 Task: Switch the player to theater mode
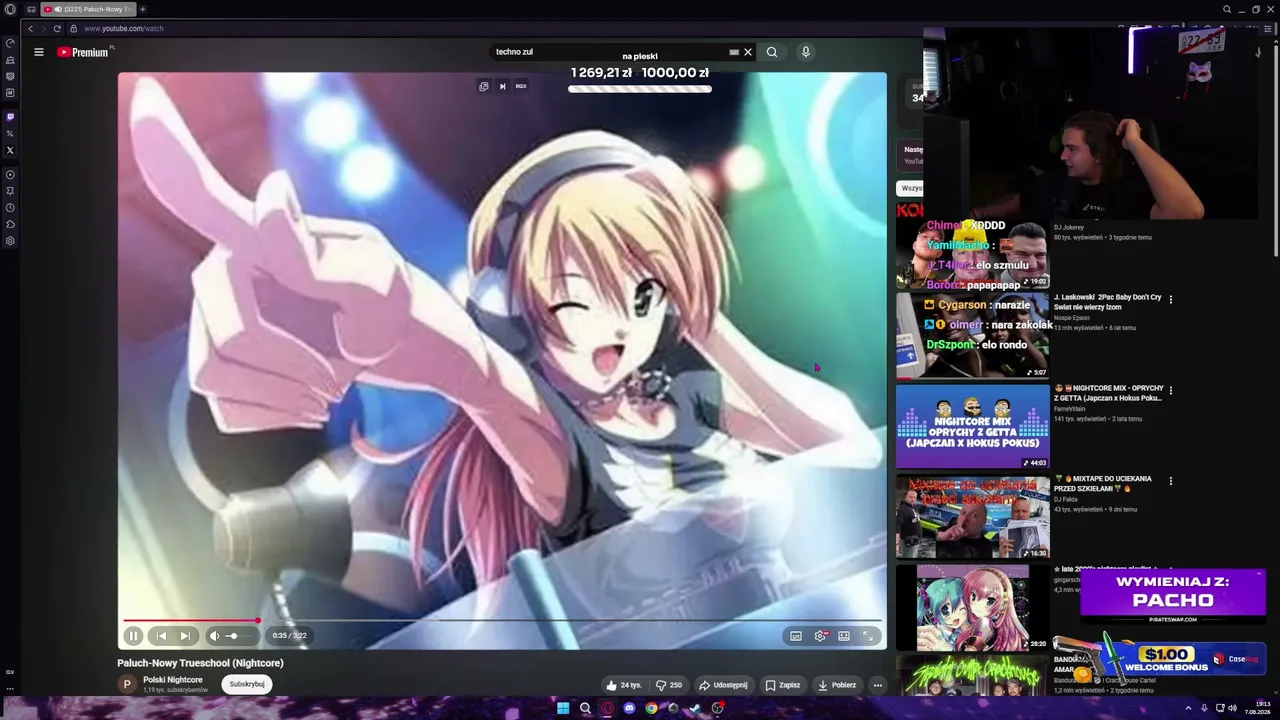(x=844, y=636)
